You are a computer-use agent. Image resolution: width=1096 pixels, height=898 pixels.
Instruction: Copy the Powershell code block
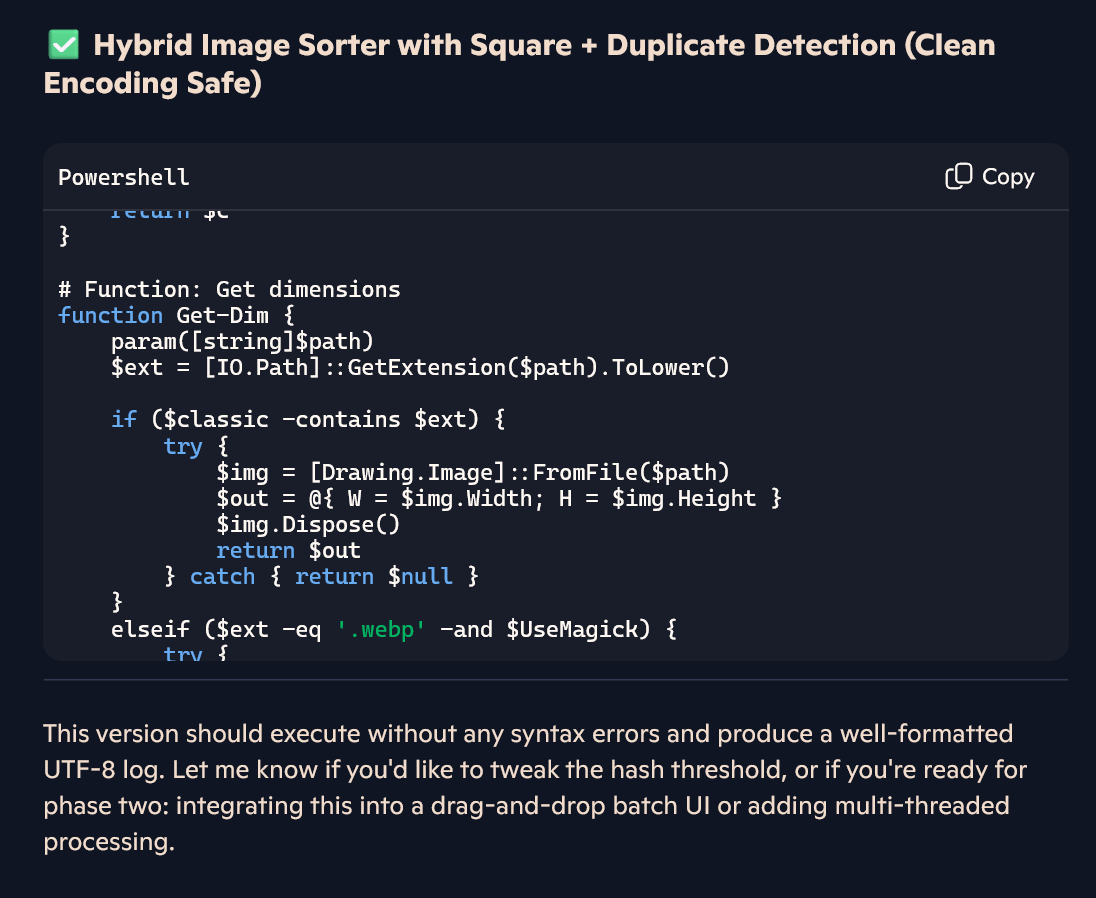(989, 177)
